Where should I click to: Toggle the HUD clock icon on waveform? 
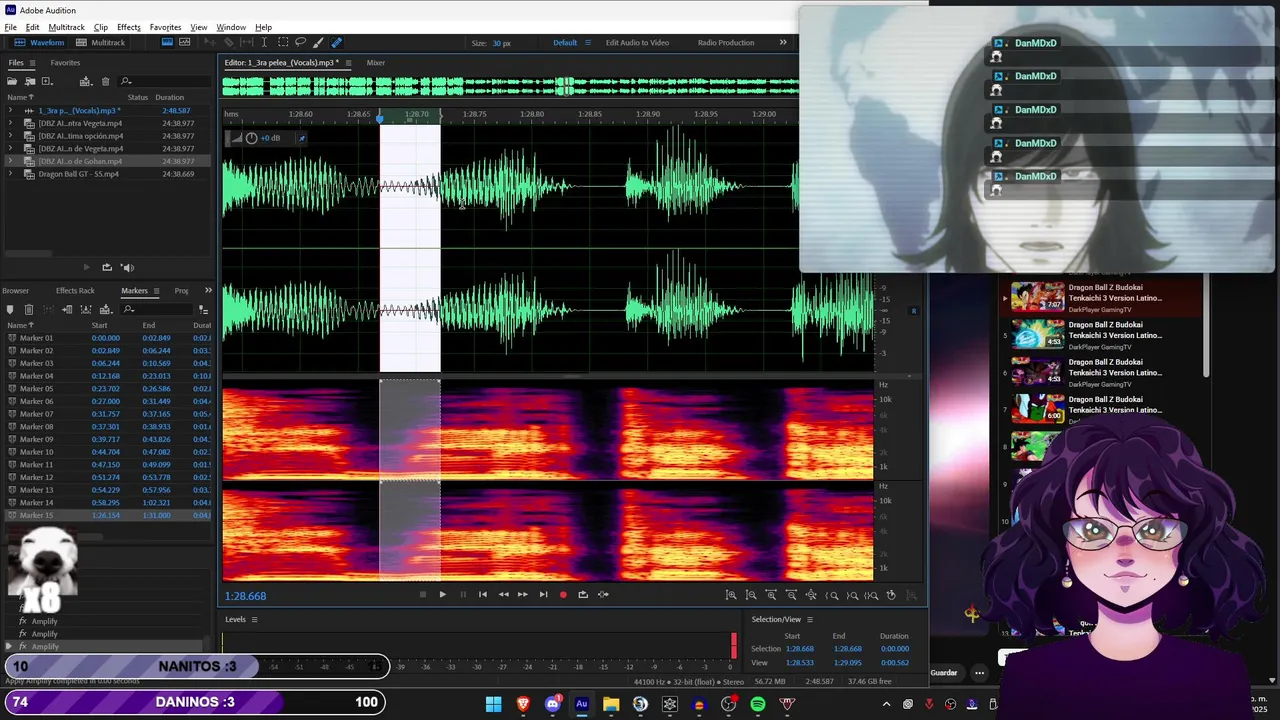tap(251, 138)
